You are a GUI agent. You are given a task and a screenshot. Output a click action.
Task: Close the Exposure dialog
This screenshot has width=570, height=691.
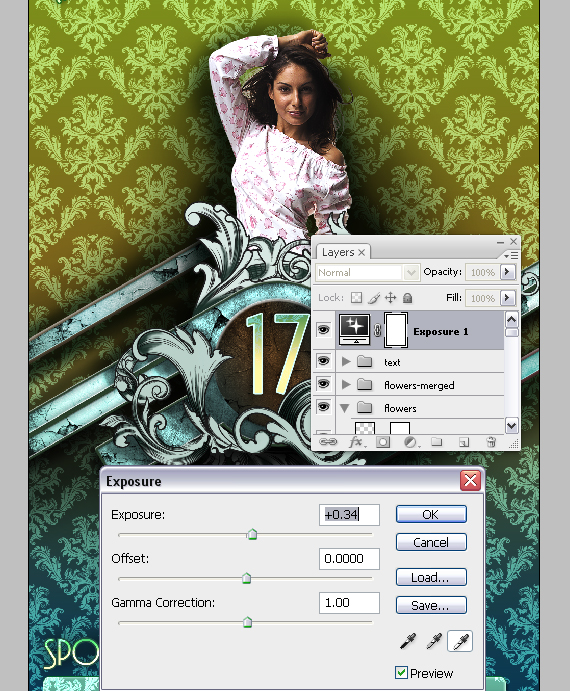point(470,480)
